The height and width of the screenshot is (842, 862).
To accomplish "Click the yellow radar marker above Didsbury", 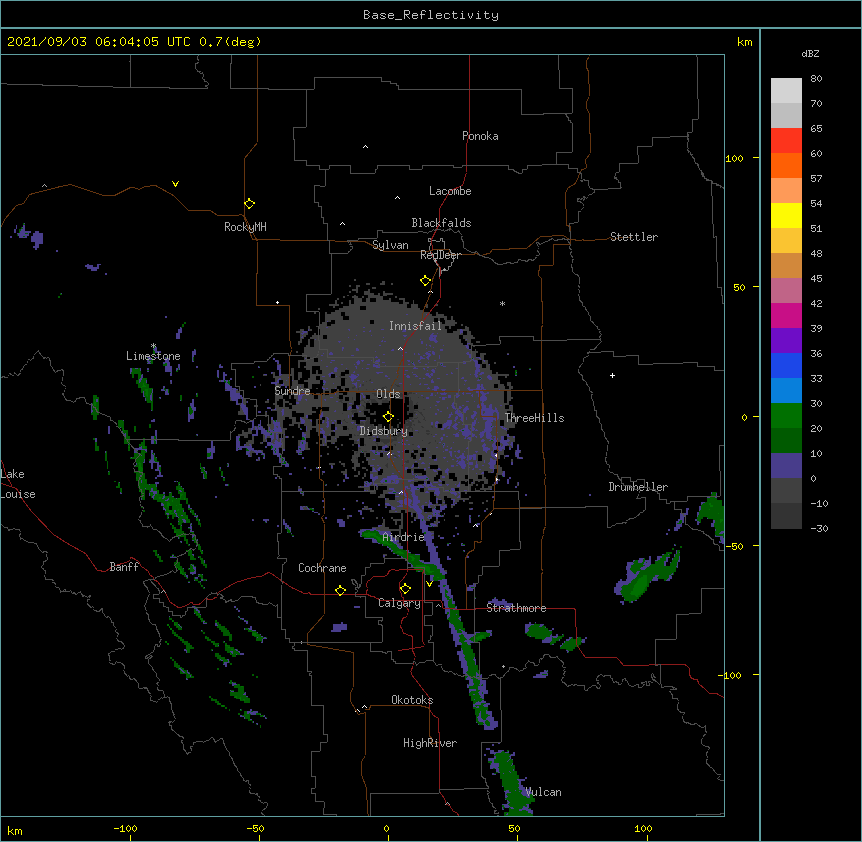I will [388, 416].
